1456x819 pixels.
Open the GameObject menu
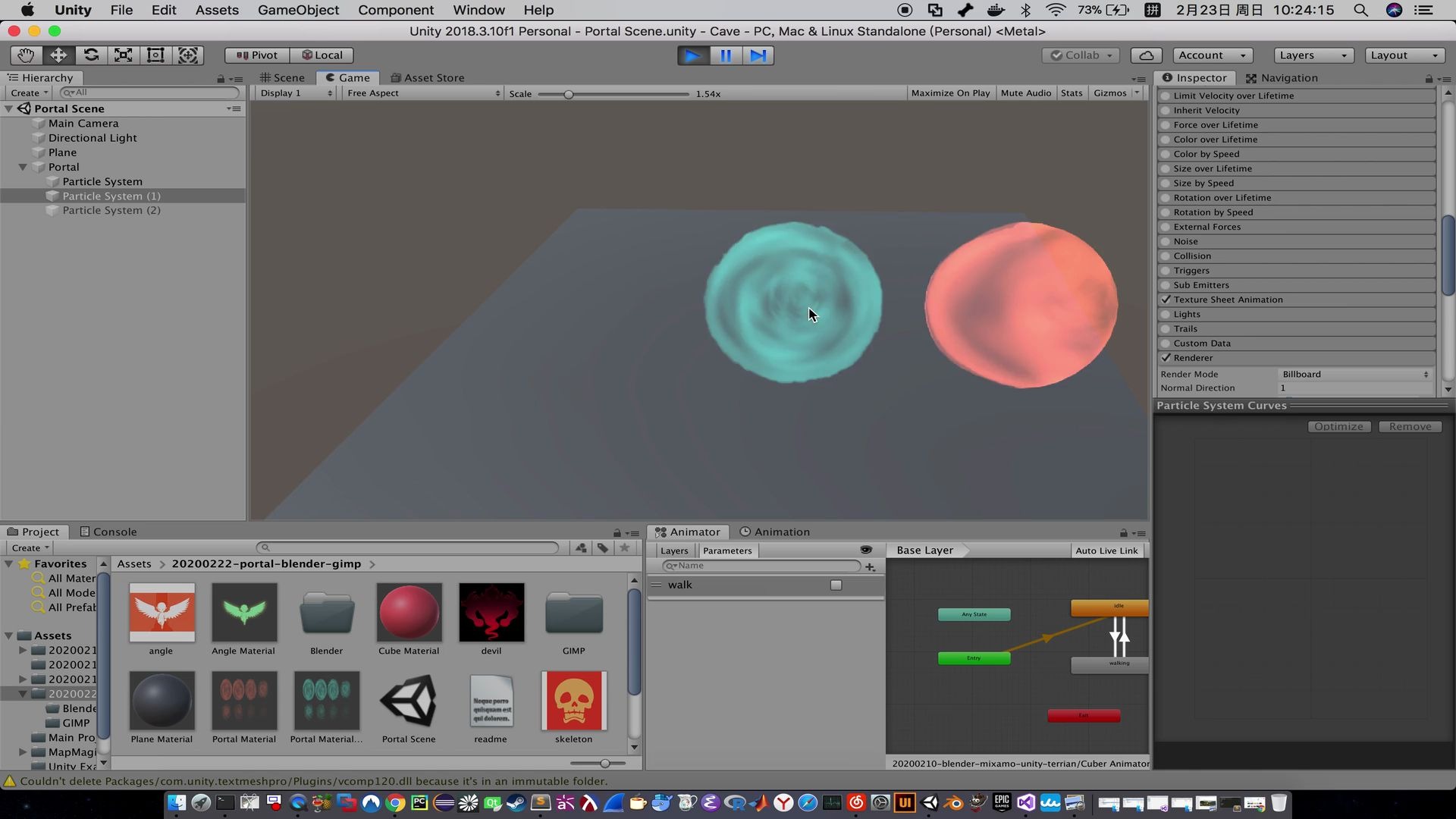tap(298, 10)
